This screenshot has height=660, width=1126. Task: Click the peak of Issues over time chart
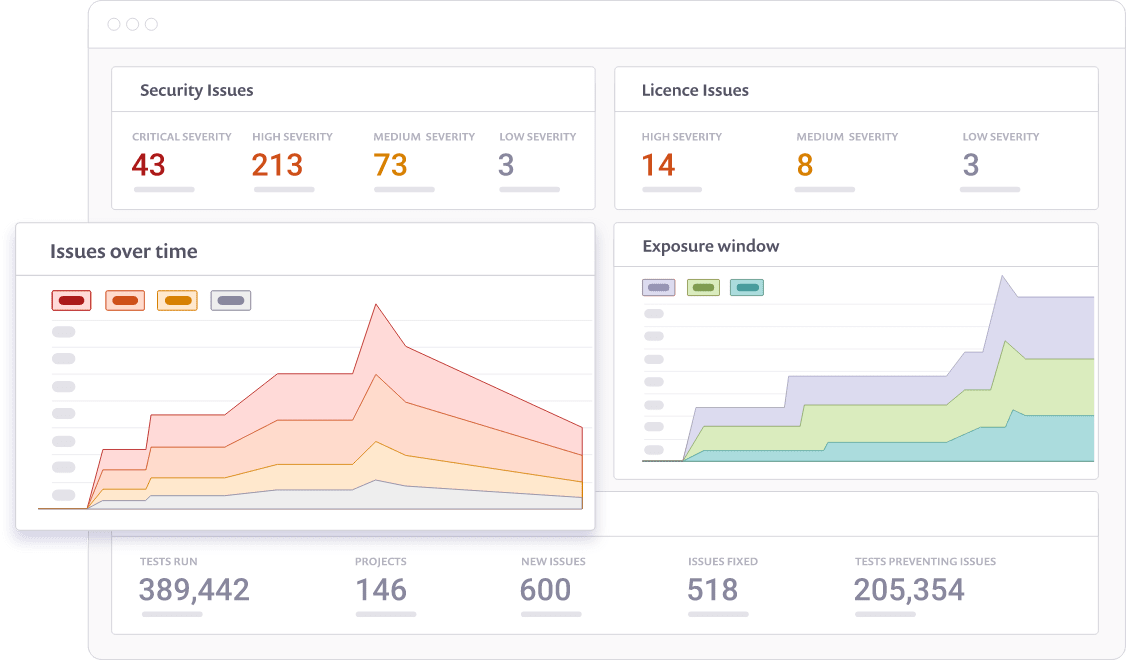click(376, 305)
